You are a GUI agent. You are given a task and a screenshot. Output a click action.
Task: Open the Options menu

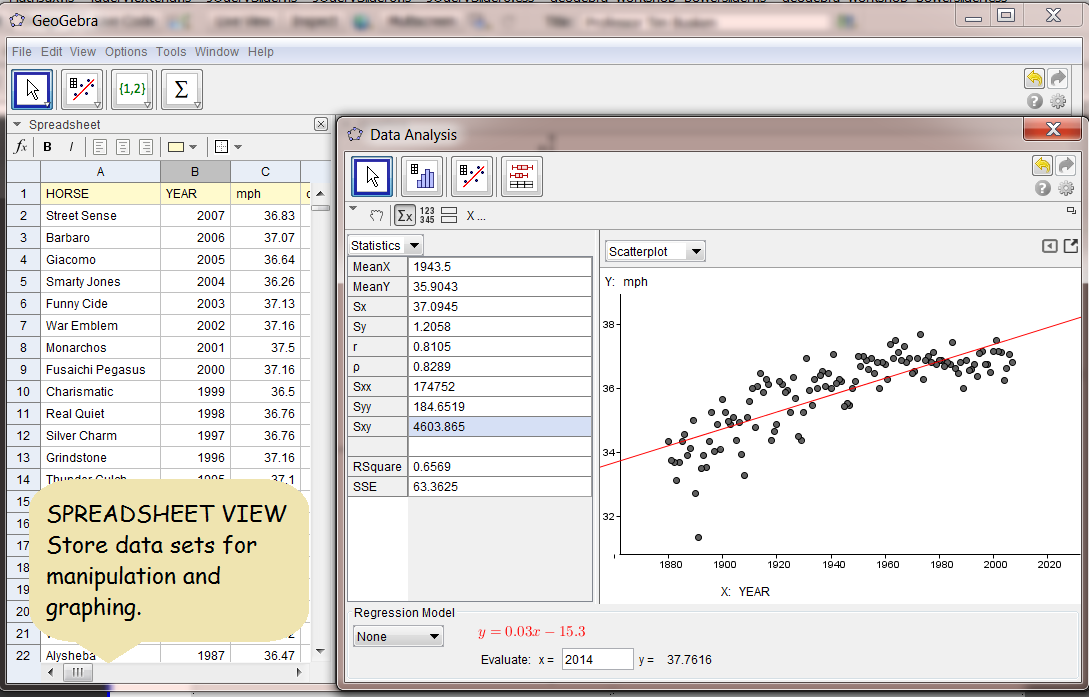[x=126, y=52]
